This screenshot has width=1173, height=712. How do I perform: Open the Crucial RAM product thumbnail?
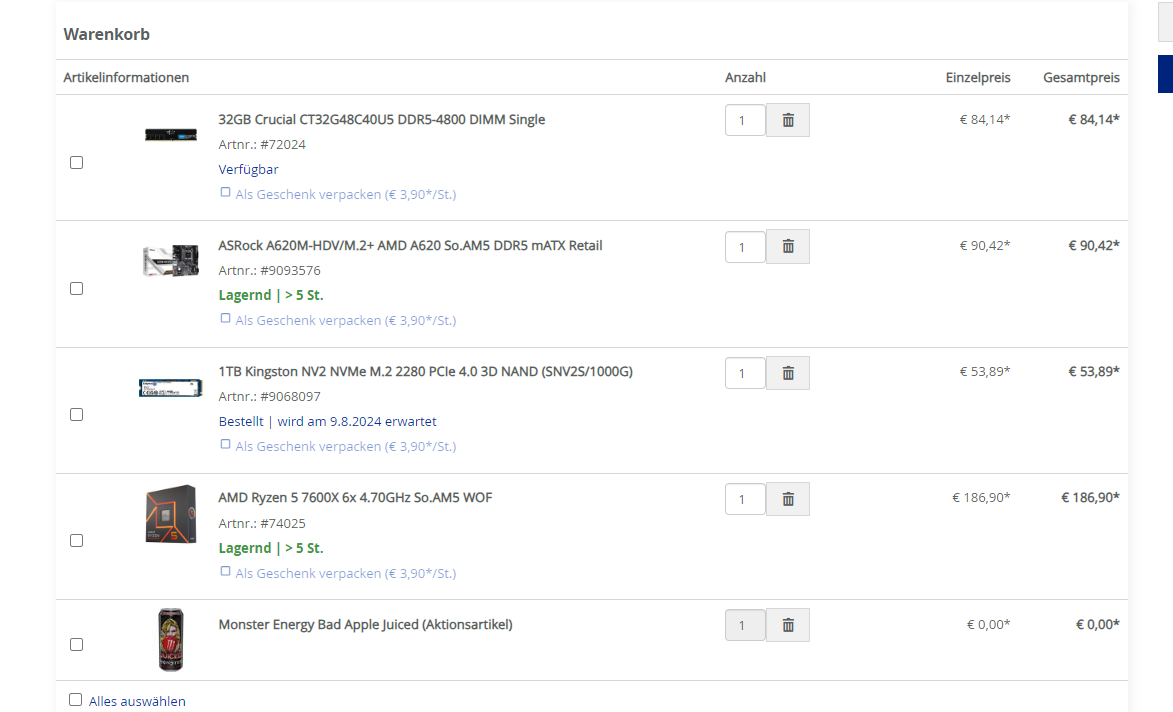click(171, 135)
